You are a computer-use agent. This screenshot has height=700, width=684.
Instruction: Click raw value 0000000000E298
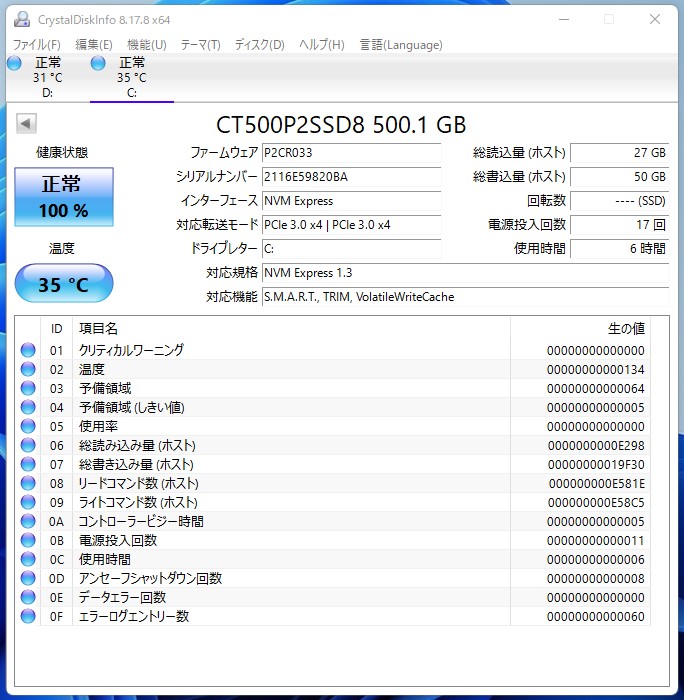point(596,445)
